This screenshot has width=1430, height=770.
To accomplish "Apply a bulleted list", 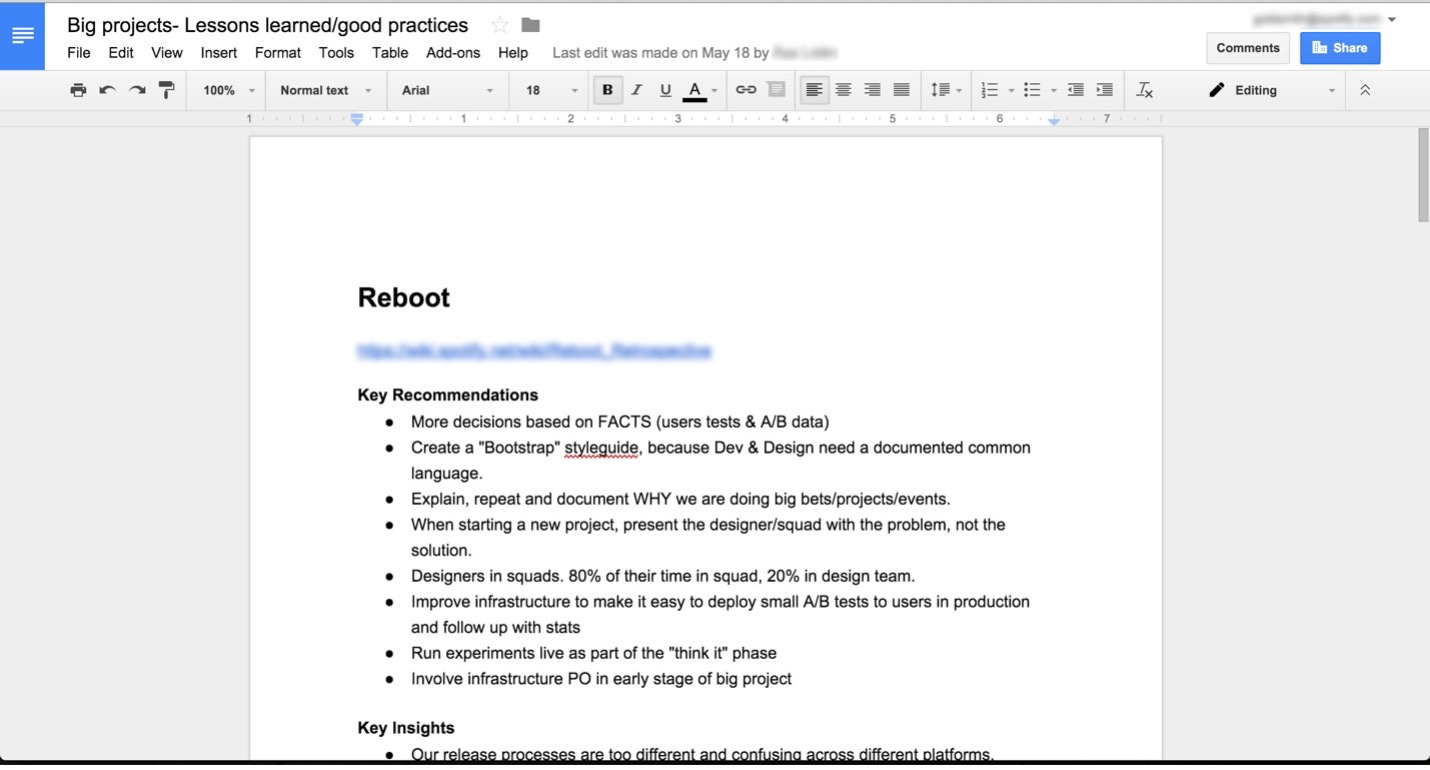I will click(1033, 90).
